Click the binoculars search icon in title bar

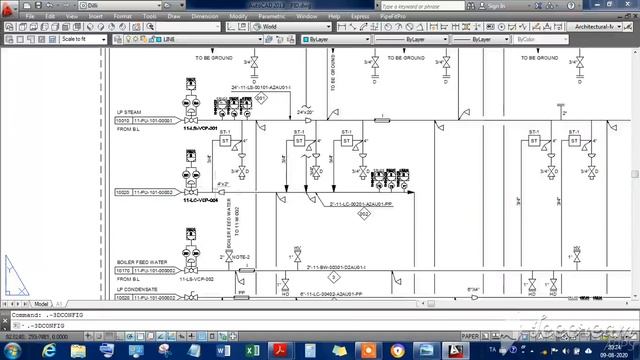pyautogui.click(x=471, y=6)
